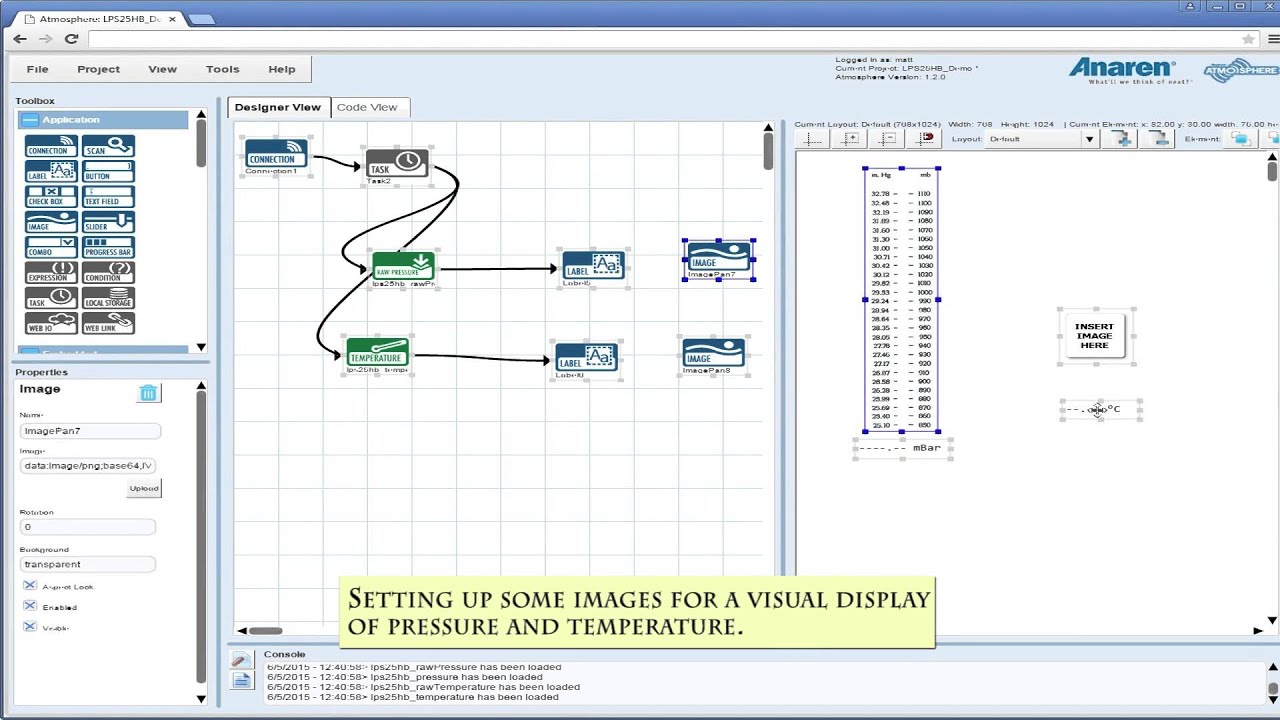1280x720 pixels.
Task: Choose the Local Storage toolbox element
Action: [108, 298]
